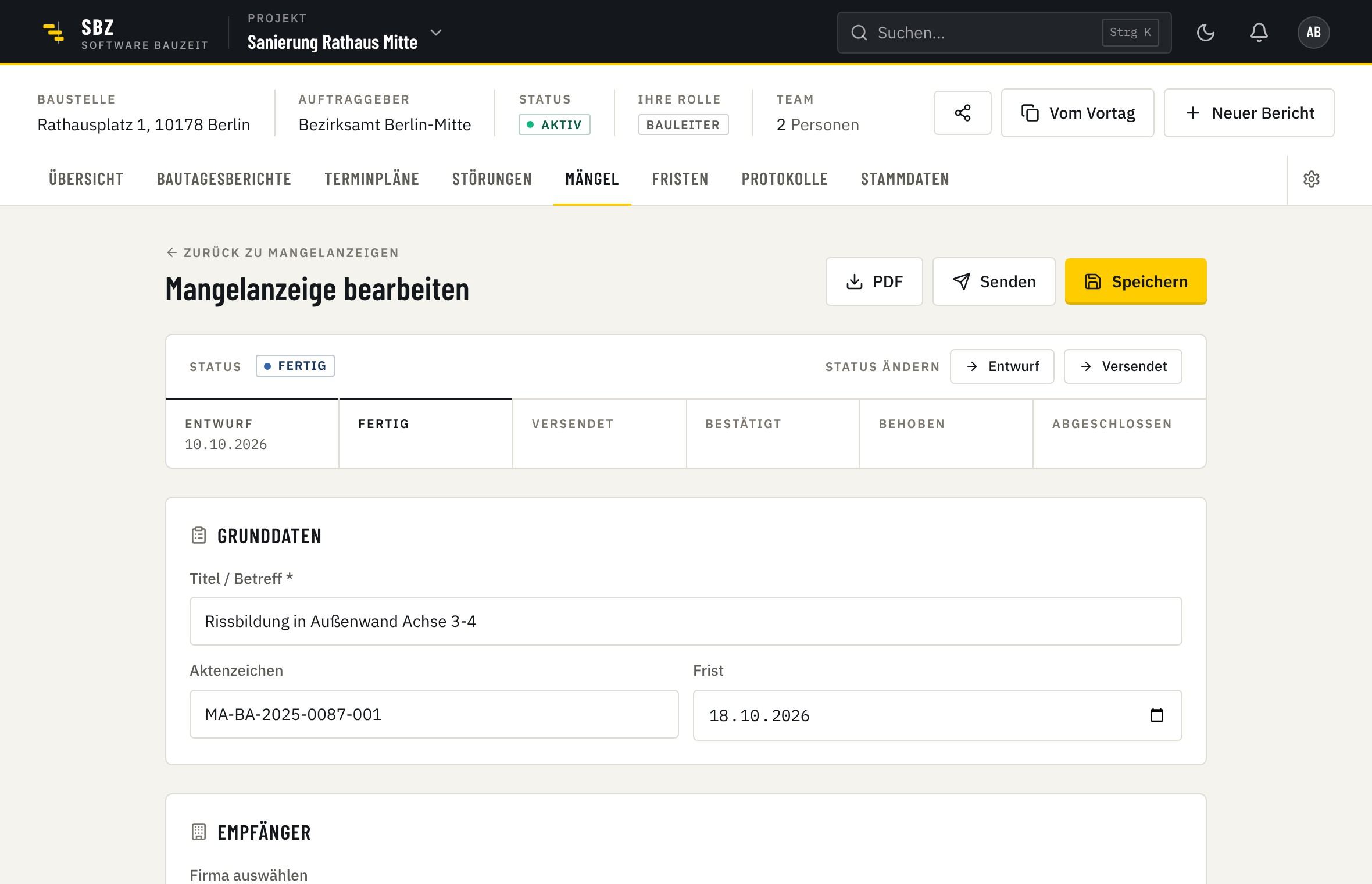Send the Mangelanzeige via Senden
The width and height of the screenshot is (1372, 884).
click(x=994, y=281)
